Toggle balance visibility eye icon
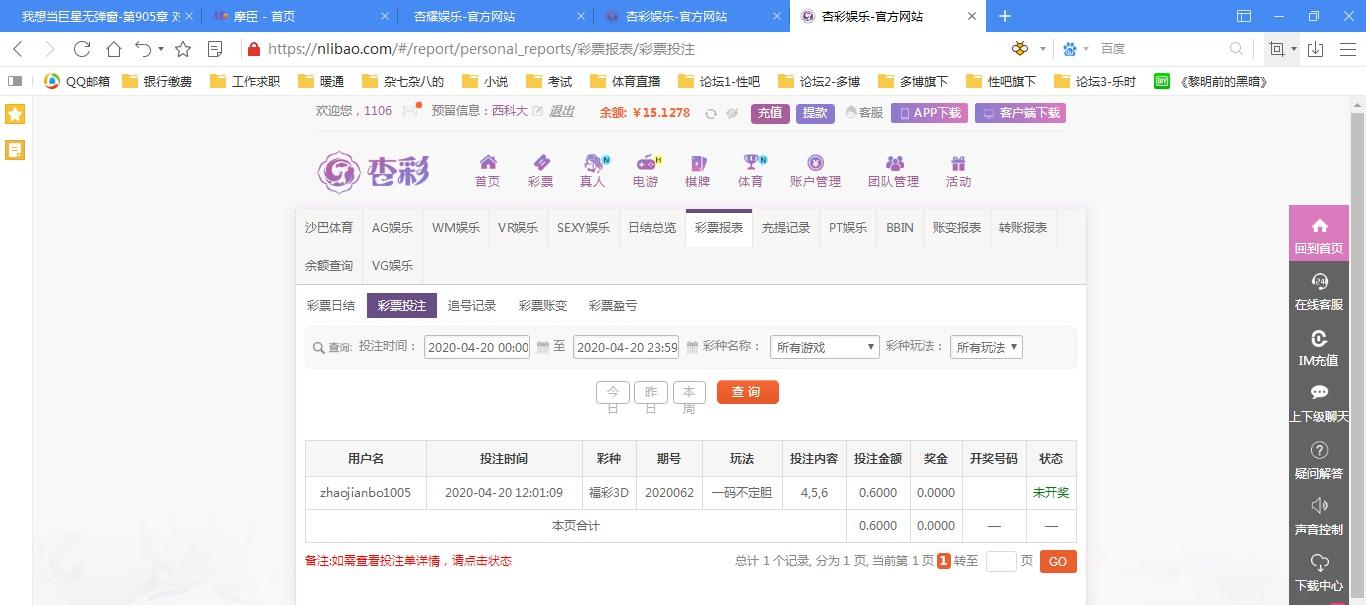 click(732, 113)
